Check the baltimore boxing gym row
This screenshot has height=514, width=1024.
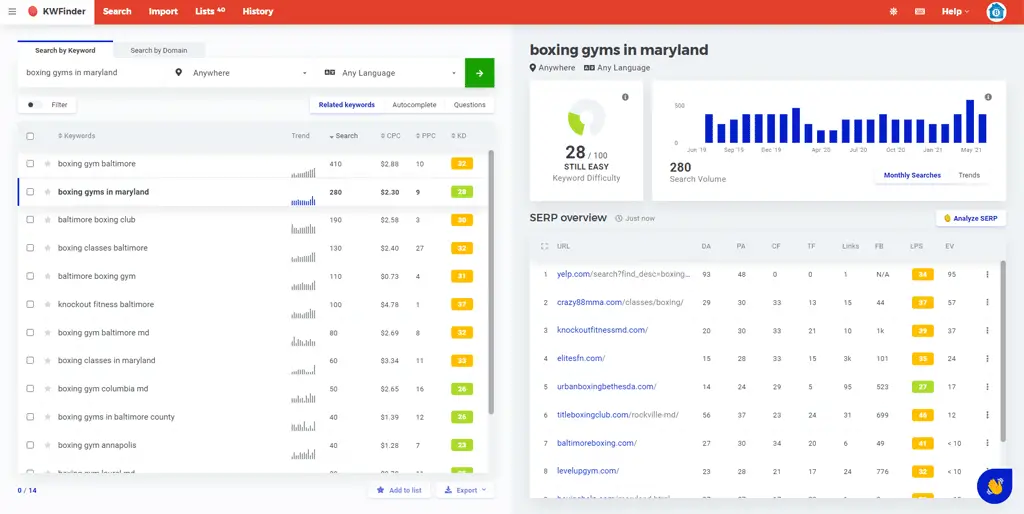click(30, 276)
